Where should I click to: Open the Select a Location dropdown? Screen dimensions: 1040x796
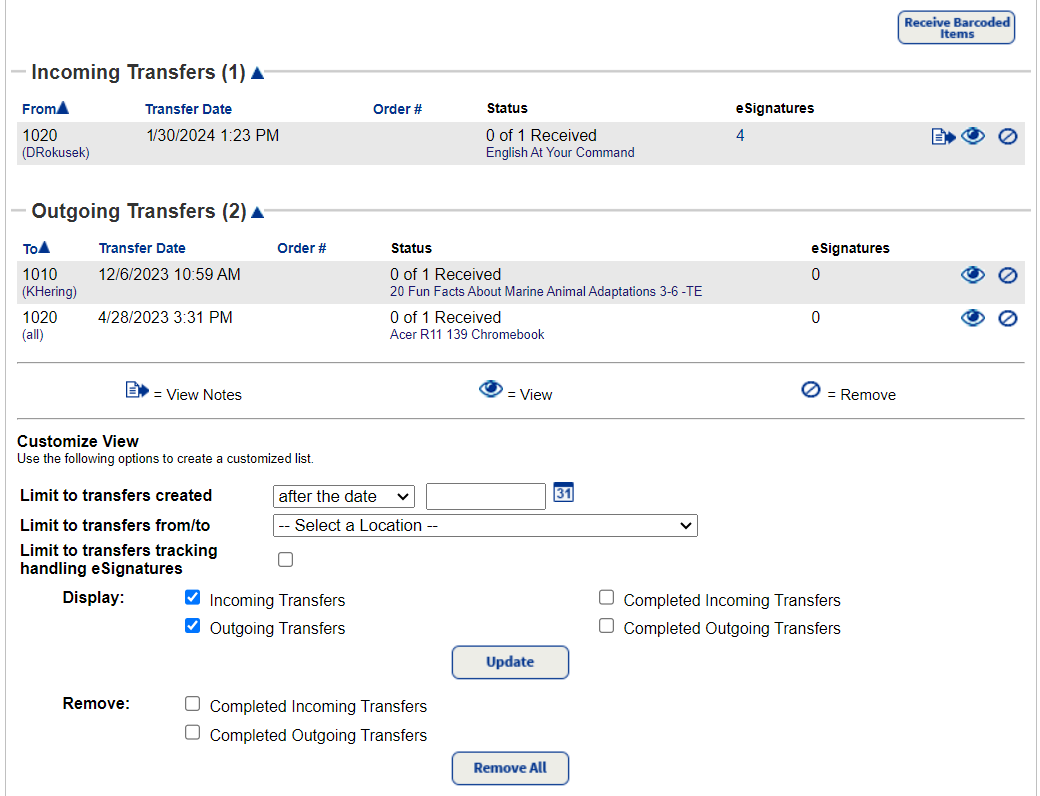click(485, 525)
